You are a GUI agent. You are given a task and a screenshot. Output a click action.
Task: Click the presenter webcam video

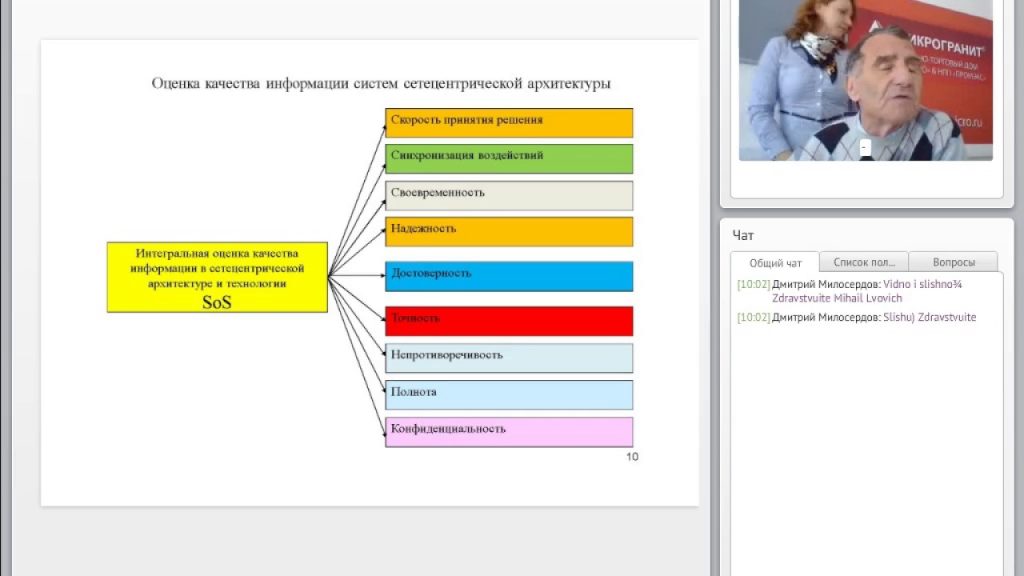pyautogui.click(x=865, y=80)
